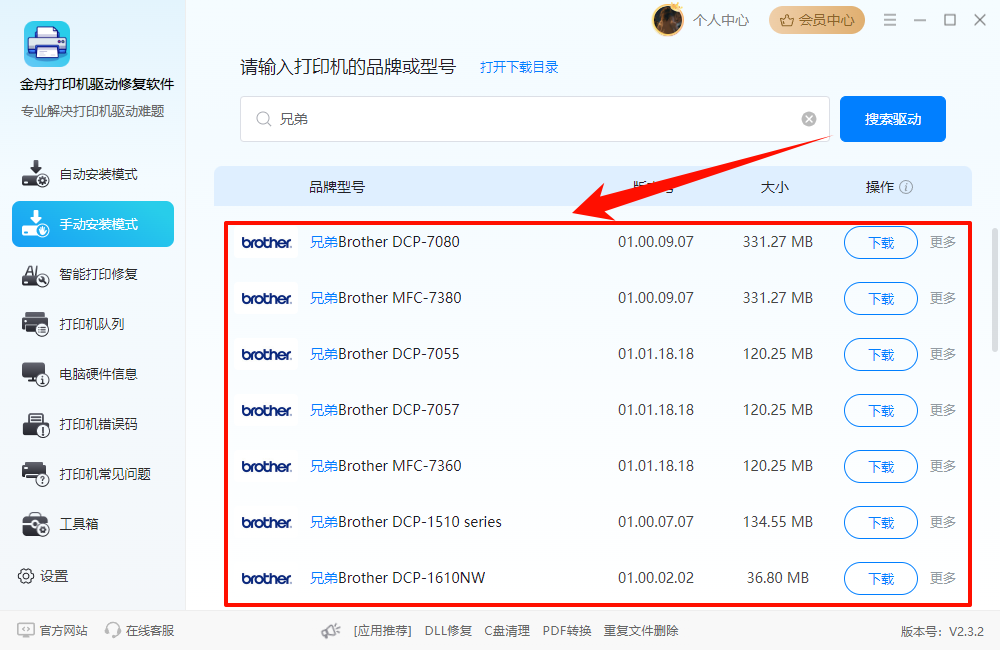This screenshot has height=650, width=1000.
Task: Expand 更多 for Brother DCP-7057
Action: 943,410
